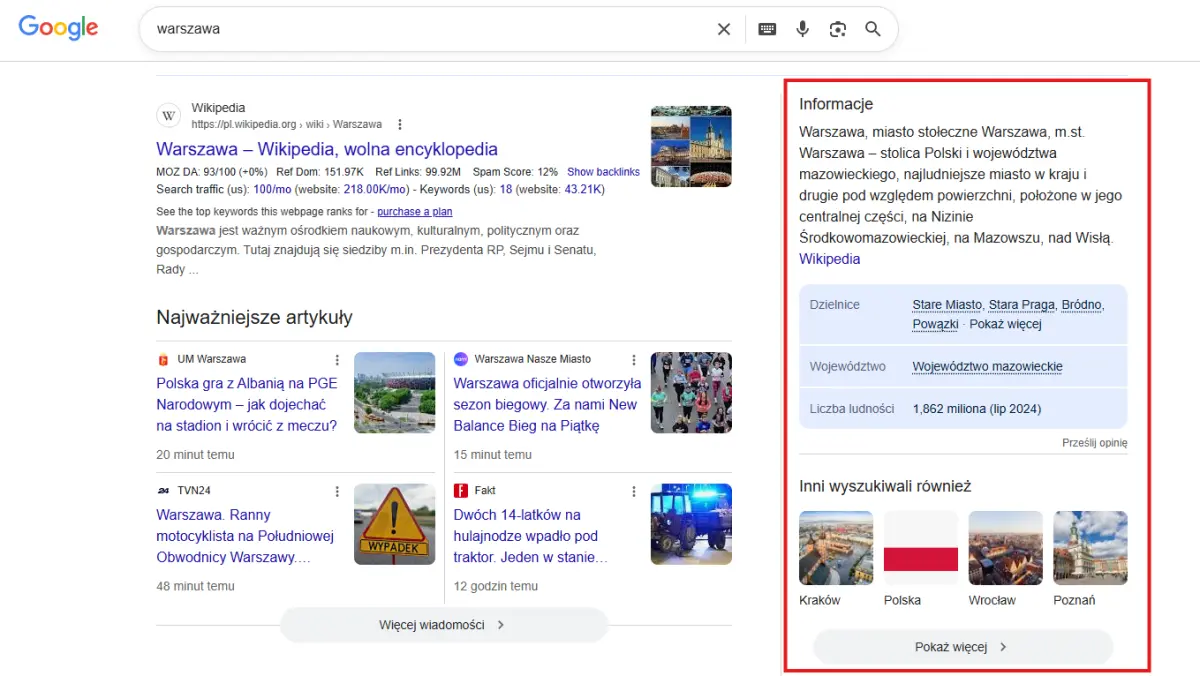The width and height of the screenshot is (1200, 676).
Task: Select Kraków related search image
Action: tap(836, 548)
